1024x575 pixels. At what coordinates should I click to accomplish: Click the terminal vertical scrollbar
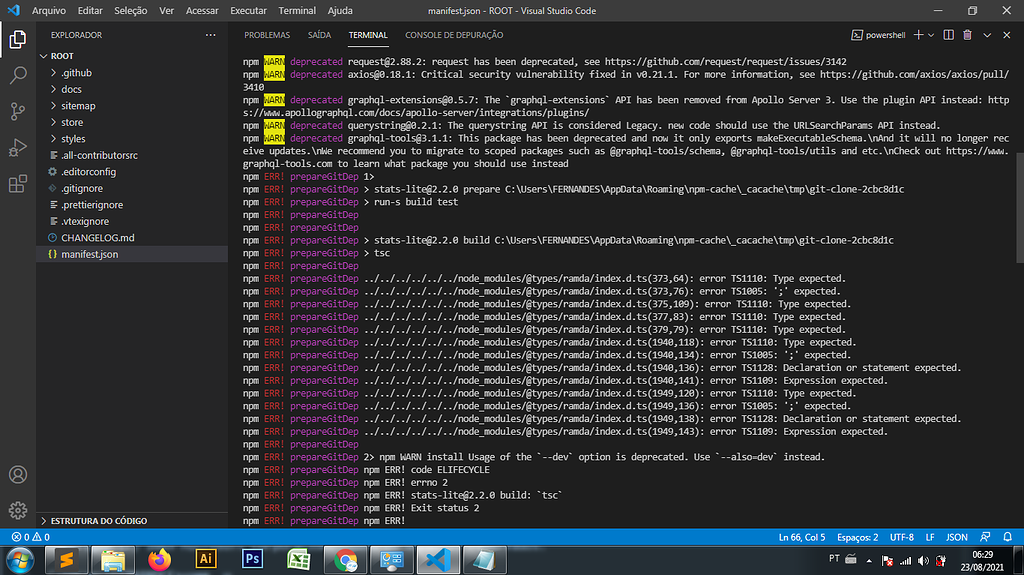[1019, 208]
